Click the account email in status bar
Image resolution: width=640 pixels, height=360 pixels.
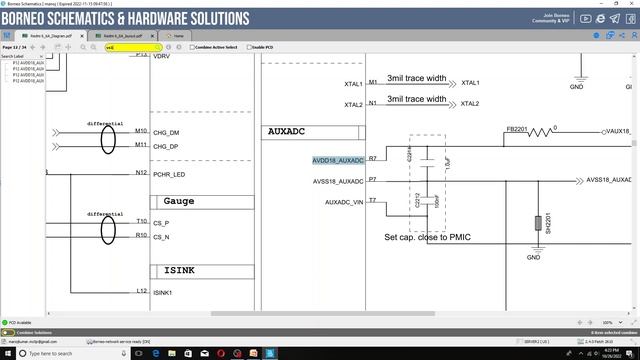coord(33,342)
